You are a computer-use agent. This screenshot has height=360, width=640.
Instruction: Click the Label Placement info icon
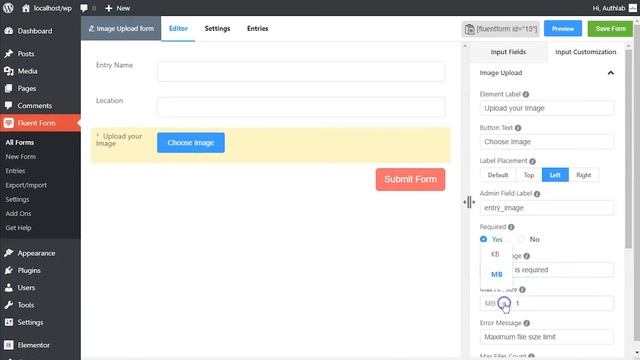(x=532, y=161)
